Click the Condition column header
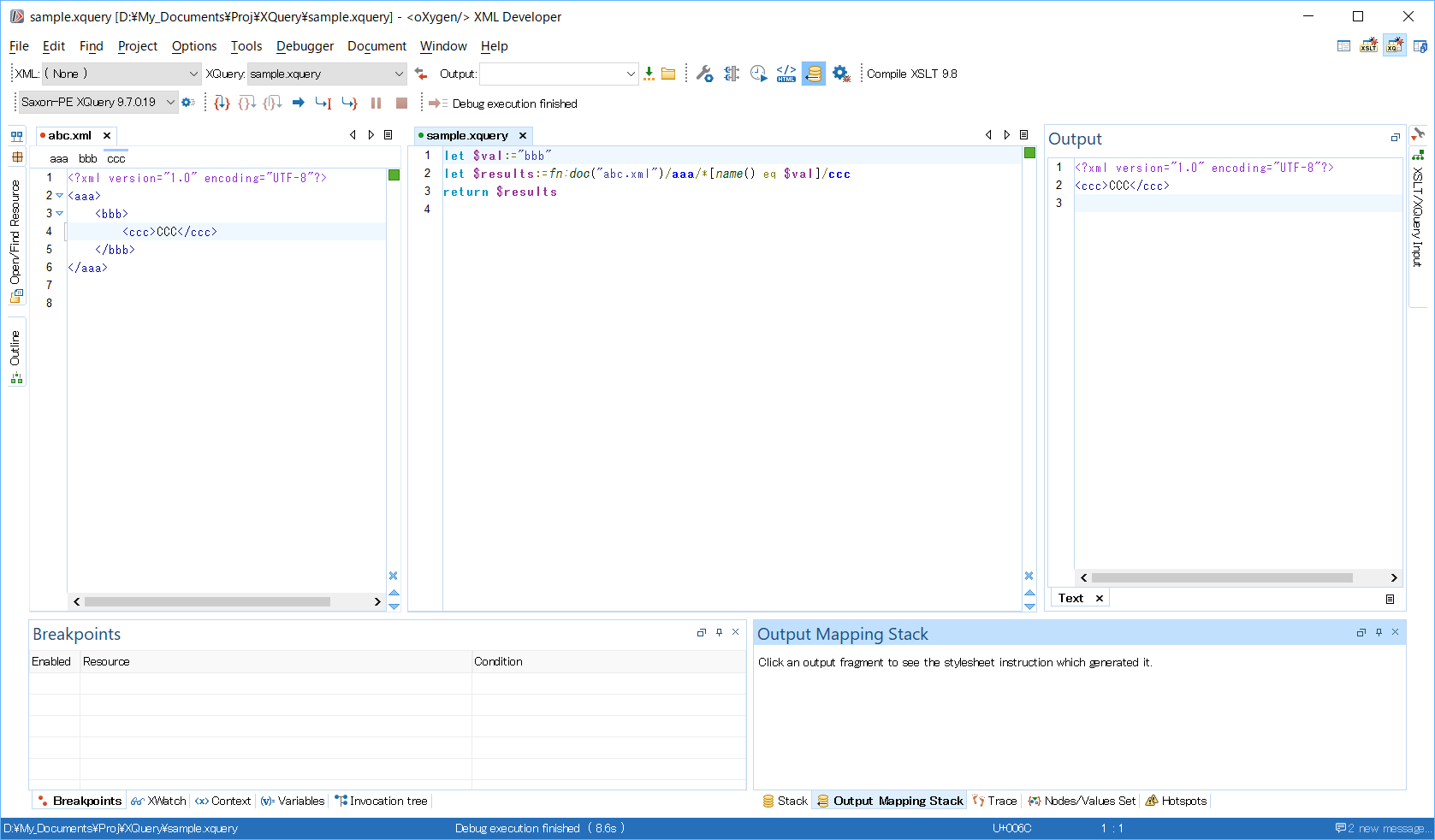 608,662
